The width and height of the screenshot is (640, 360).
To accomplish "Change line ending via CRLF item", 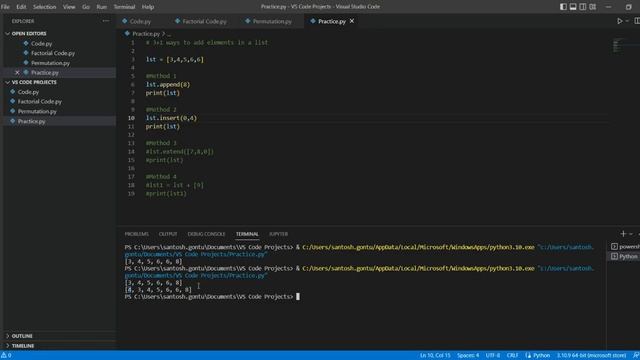I will (x=512, y=356).
